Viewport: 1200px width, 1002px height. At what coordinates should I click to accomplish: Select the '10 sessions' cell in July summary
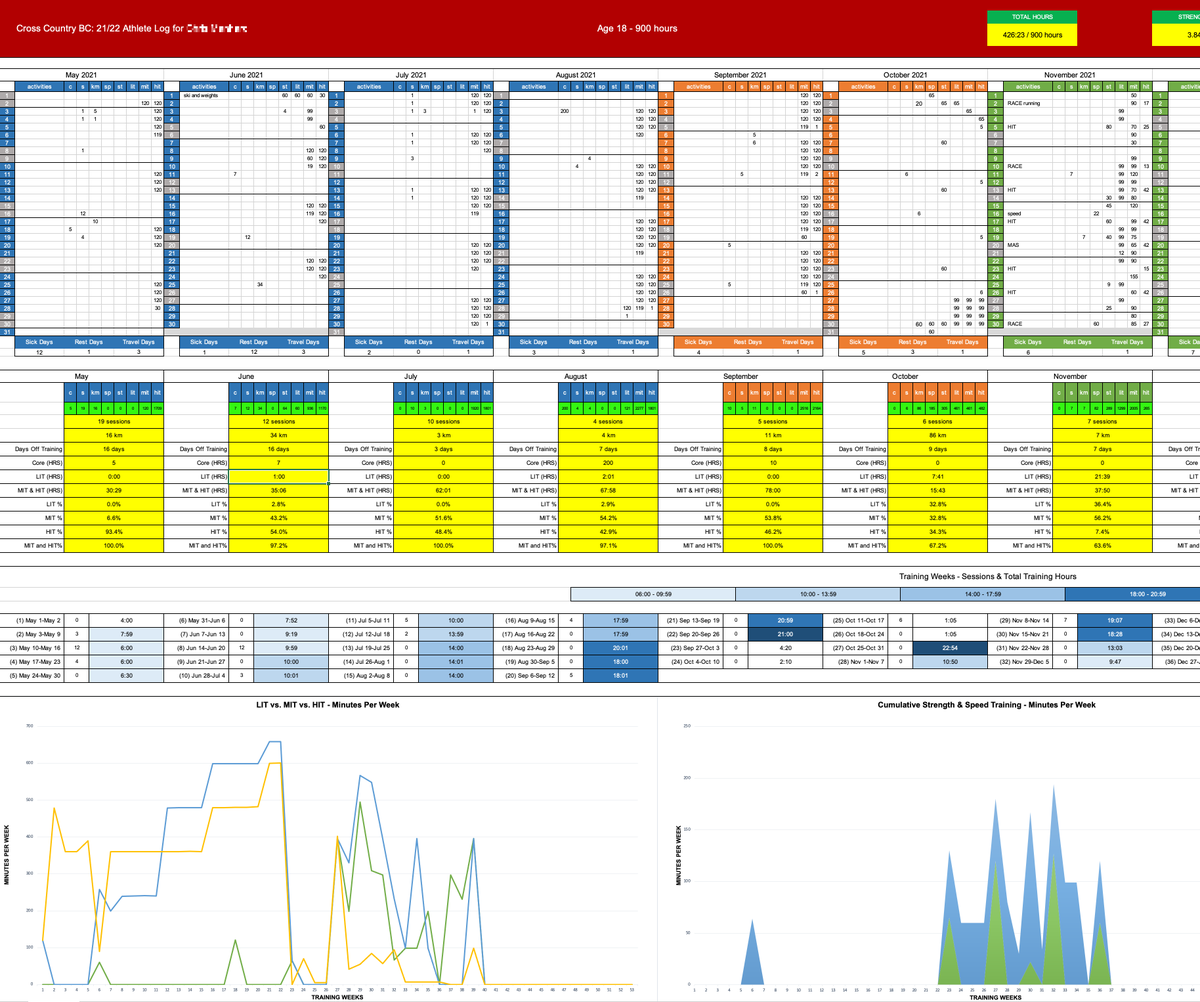click(x=444, y=424)
